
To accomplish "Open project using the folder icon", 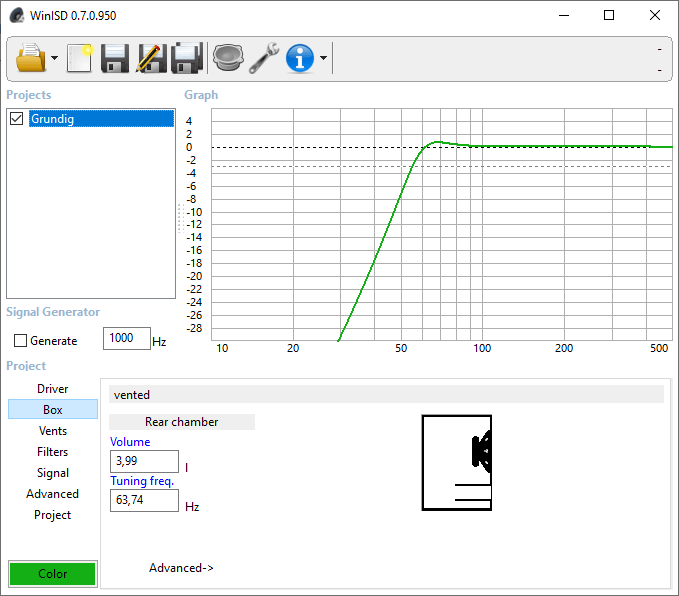I will coord(30,58).
